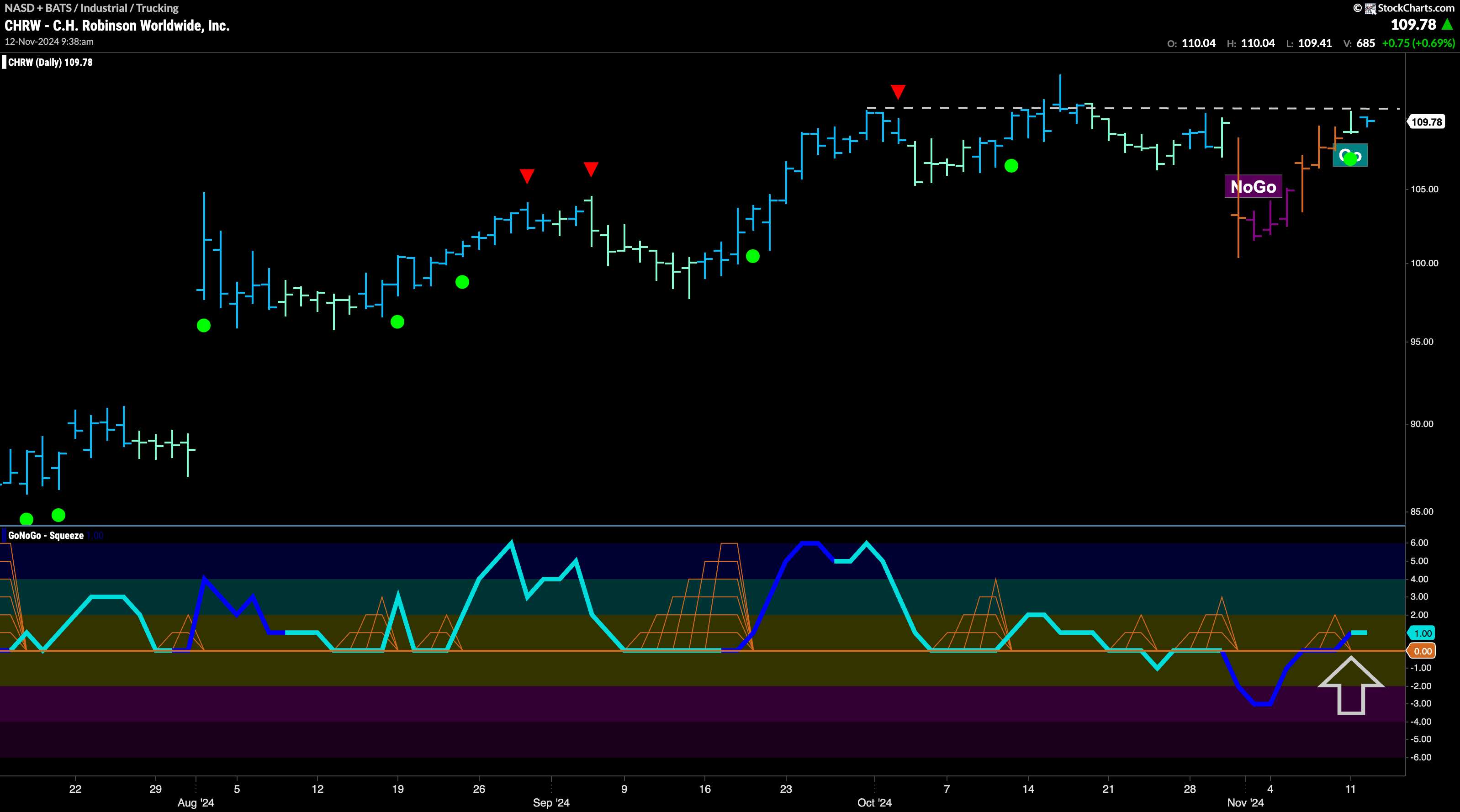Click the 85.00 price axis label
The height and width of the screenshot is (812, 1460).
1422,511
